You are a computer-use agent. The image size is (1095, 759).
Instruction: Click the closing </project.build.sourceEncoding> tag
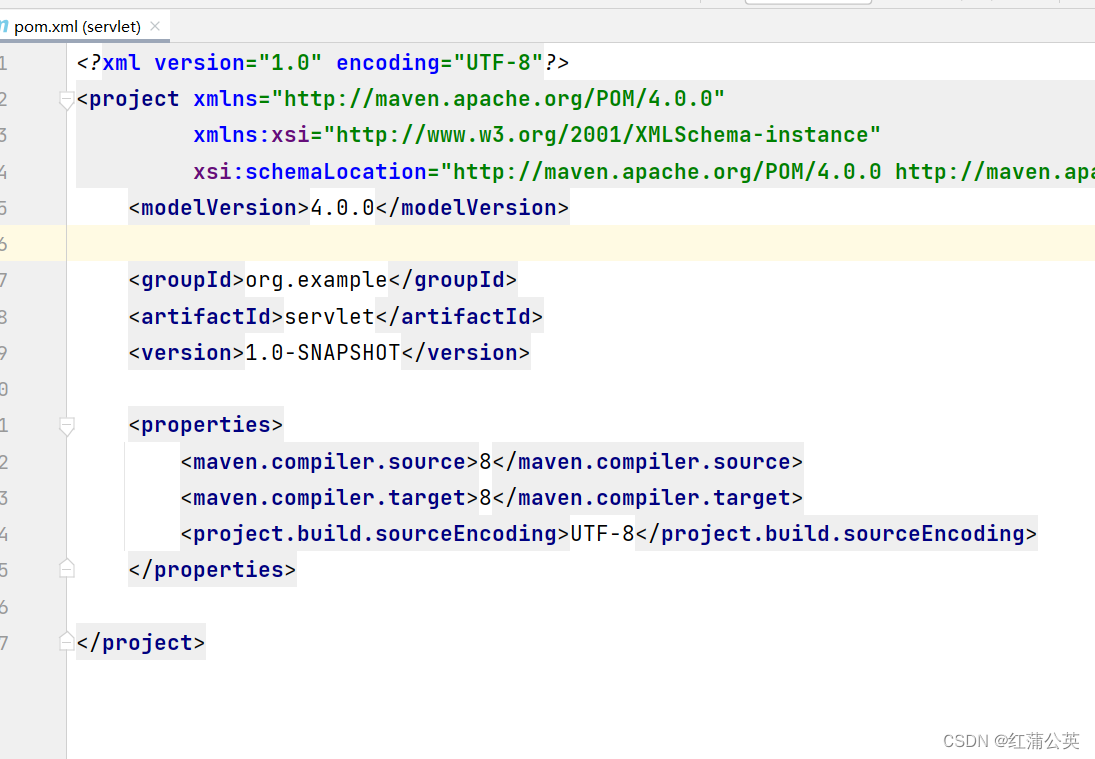836,534
